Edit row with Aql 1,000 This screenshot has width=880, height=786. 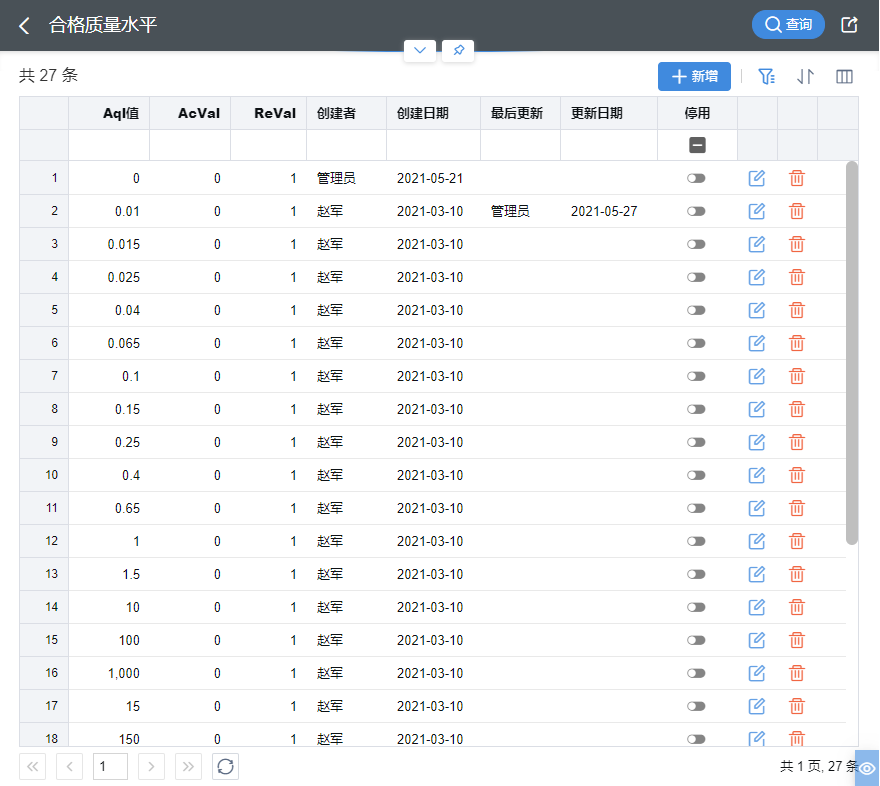757,673
